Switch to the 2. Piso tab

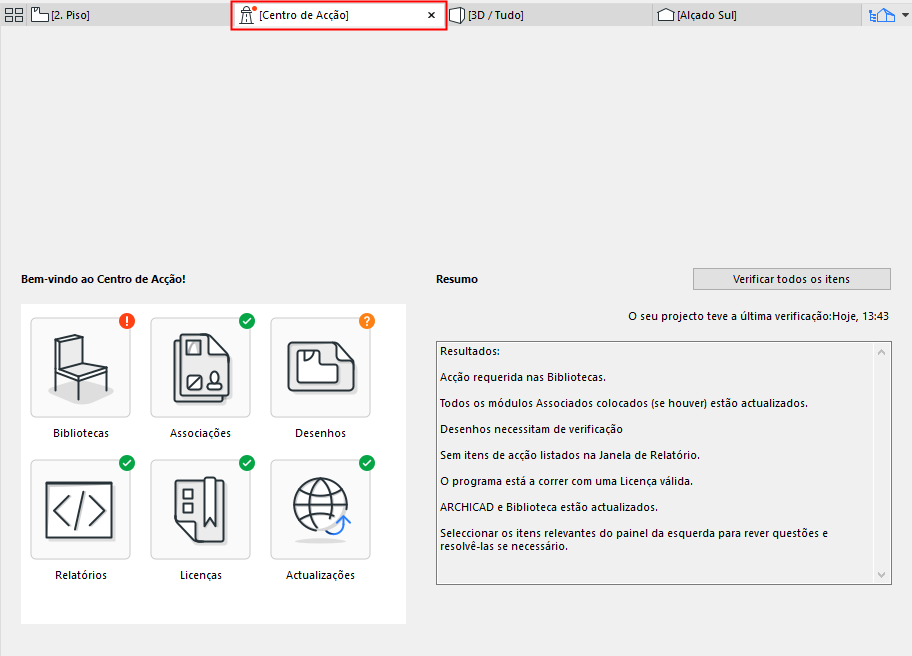[x=129, y=15]
